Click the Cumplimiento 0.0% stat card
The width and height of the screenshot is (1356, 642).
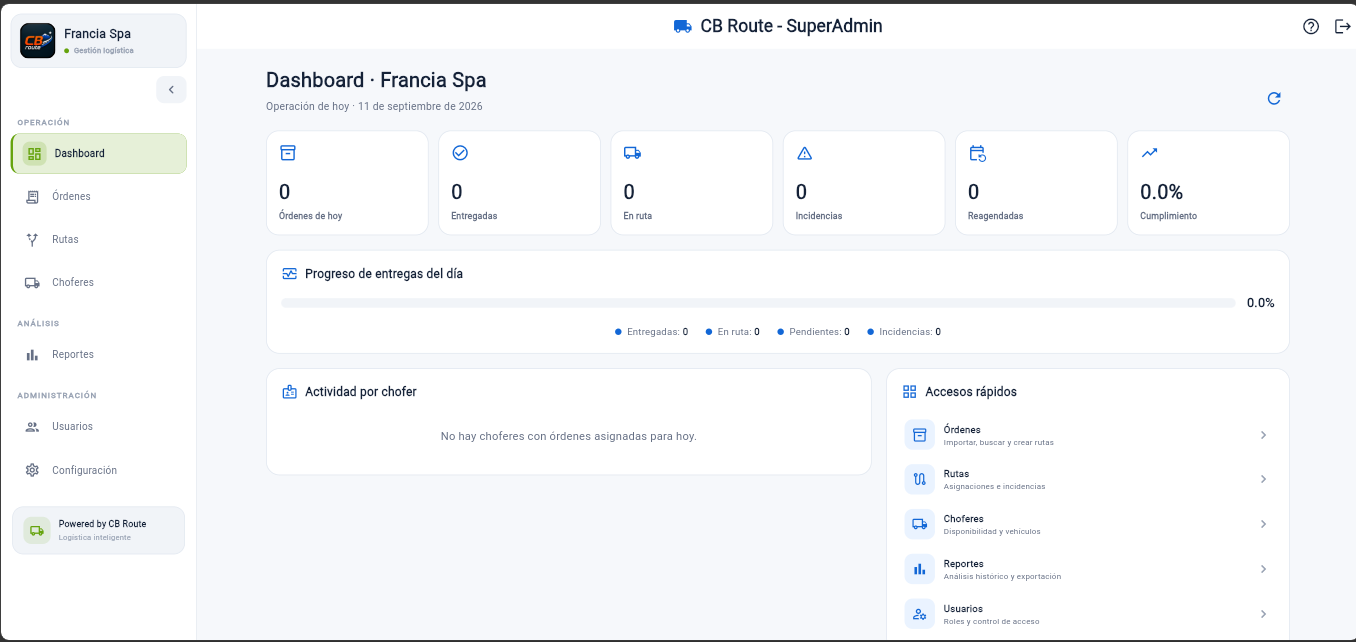click(1208, 183)
